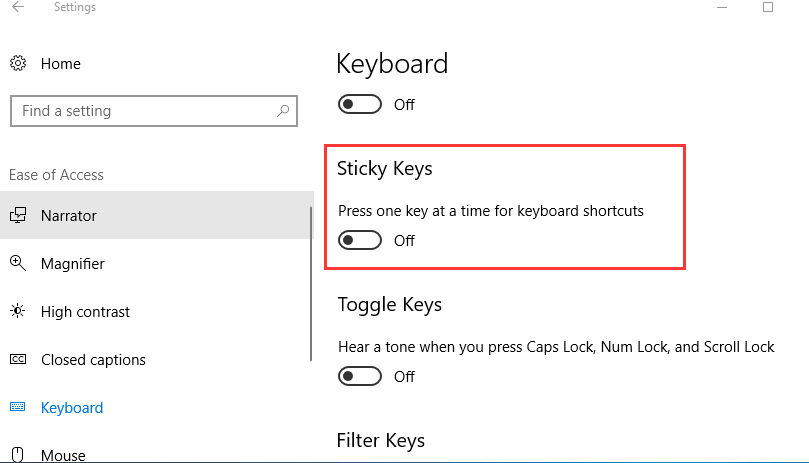The image size is (809, 463).
Task: Toggle the switch below the Keyboard heading
Action: [360, 105]
